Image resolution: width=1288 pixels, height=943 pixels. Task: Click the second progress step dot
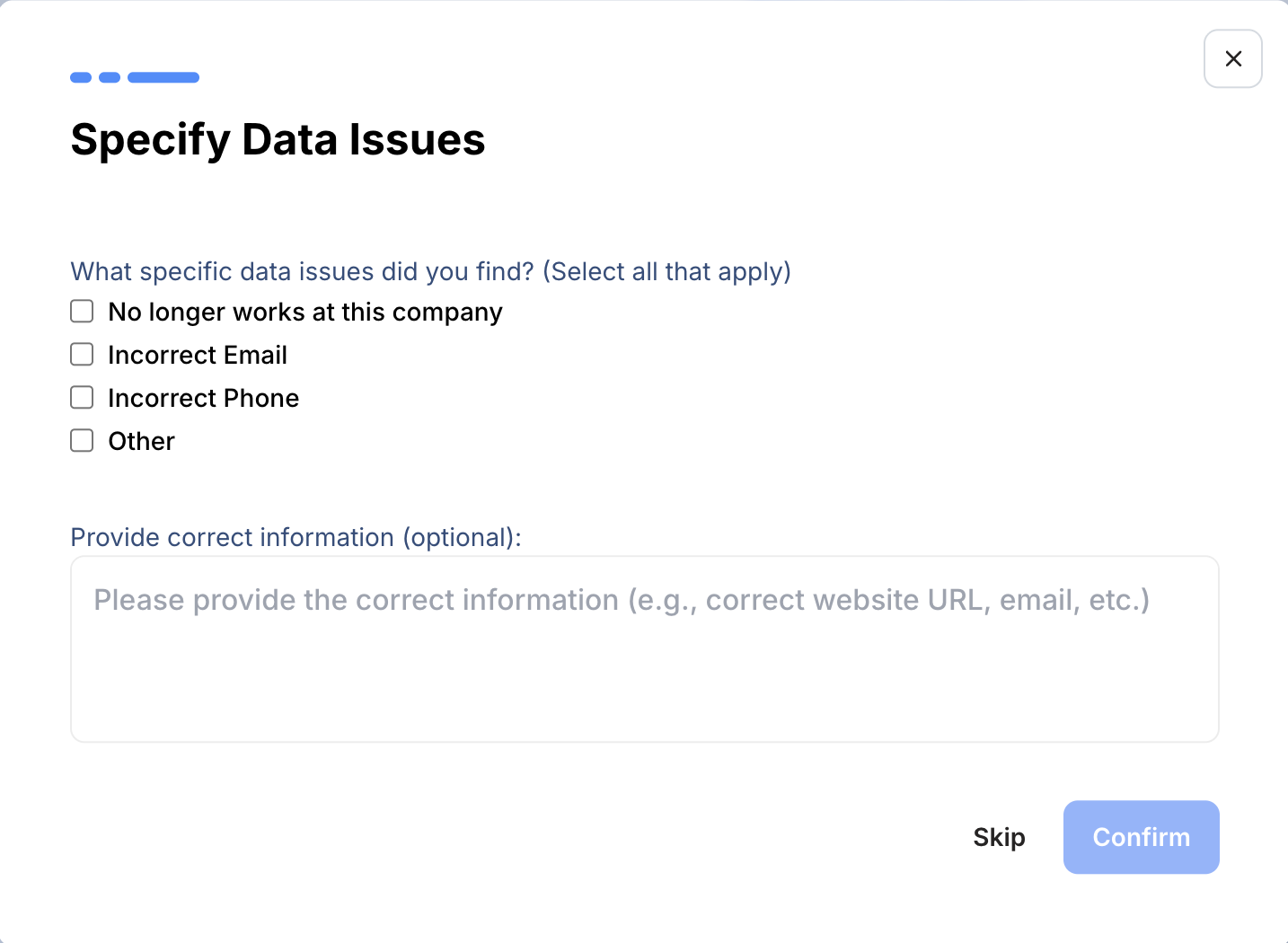(x=110, y=77)
